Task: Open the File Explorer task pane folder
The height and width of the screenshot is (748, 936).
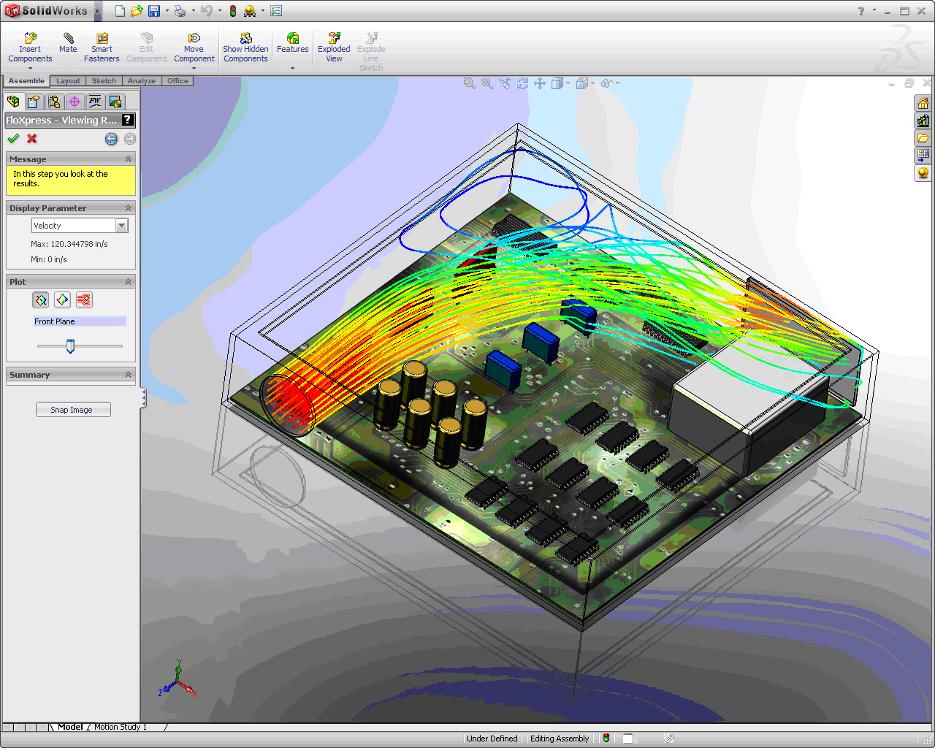Action: coord(923,138)
